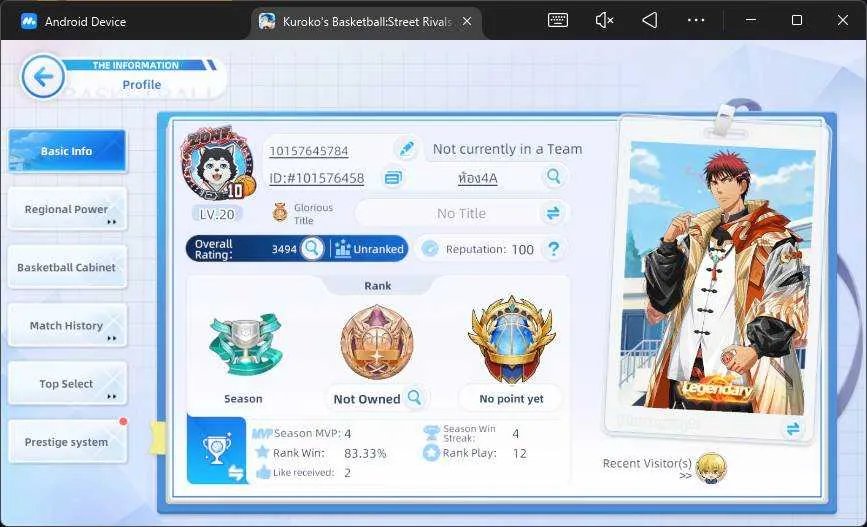867x527 pixels.
Task: Click the Glorious Title medal icon
Action: [280, 212]
